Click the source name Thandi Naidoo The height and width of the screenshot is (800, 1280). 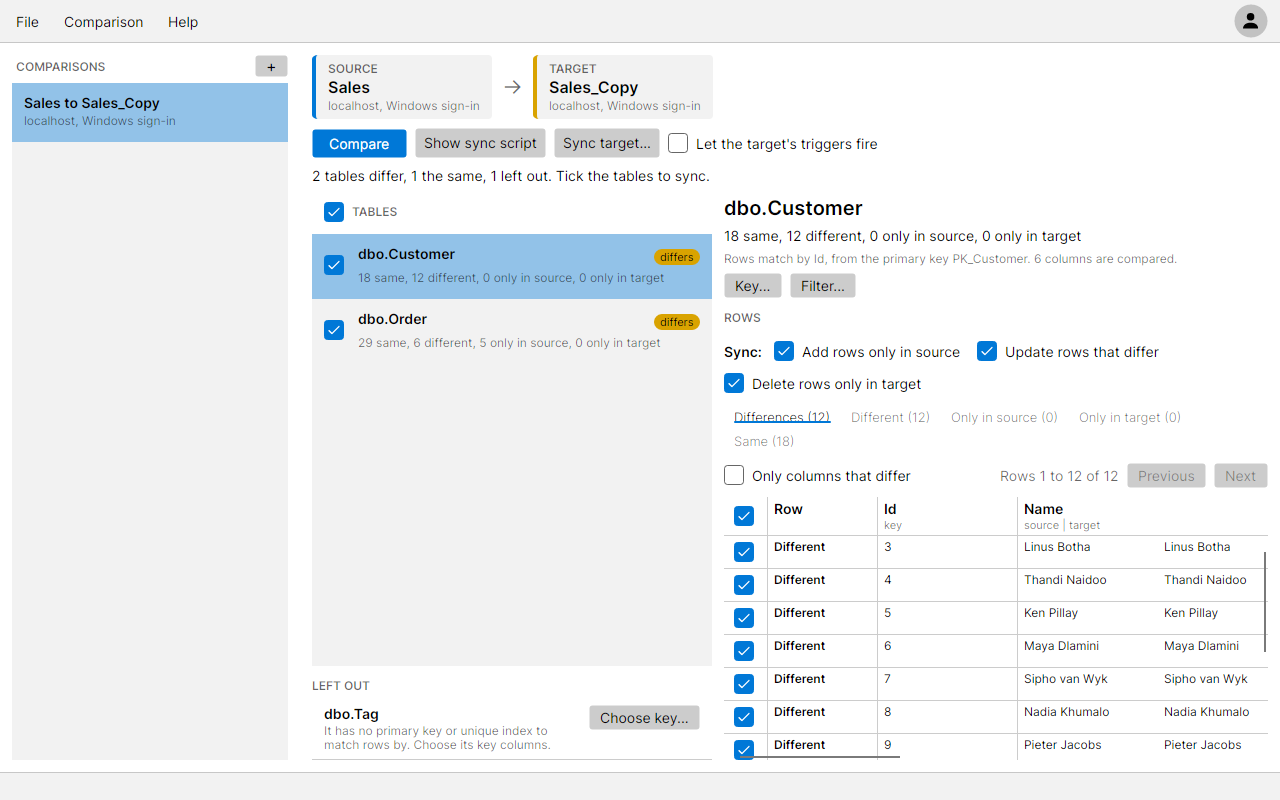[x=1065, y=580]
